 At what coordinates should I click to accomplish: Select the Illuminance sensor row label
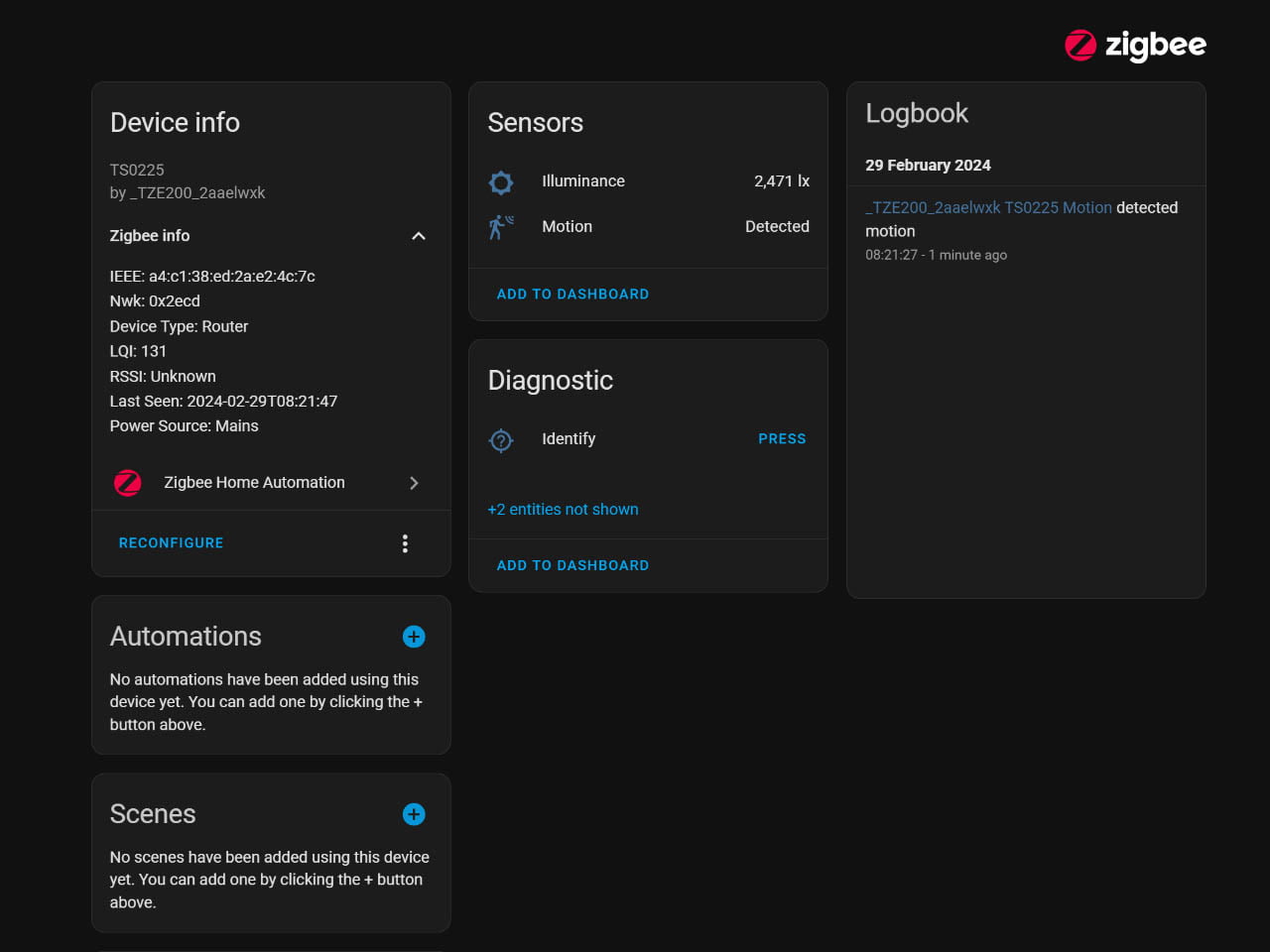click(582, 180)
